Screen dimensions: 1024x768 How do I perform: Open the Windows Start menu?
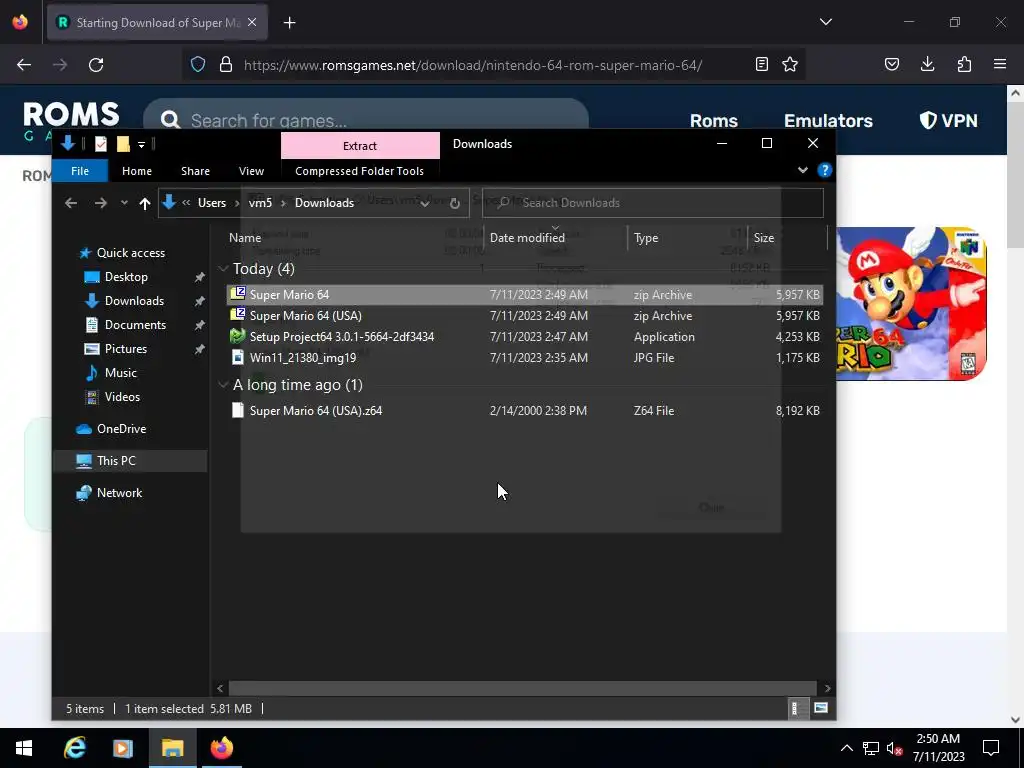click(24, 748)
